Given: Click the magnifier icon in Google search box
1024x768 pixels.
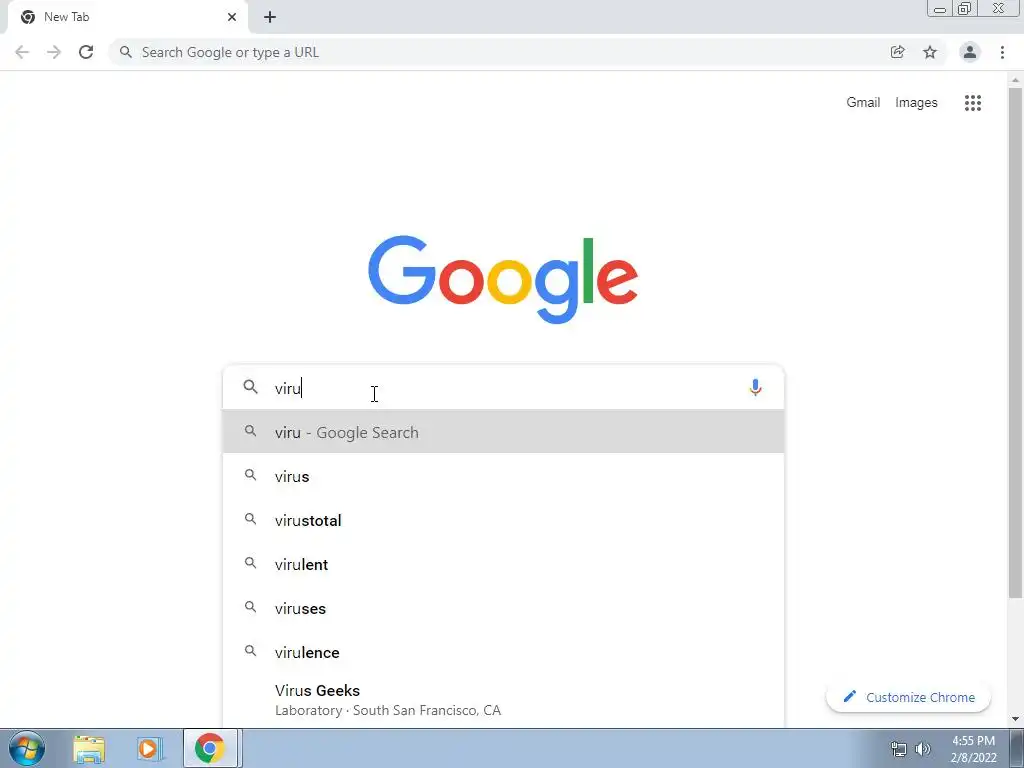Looking at the screenshot, I should click(251, 387).
